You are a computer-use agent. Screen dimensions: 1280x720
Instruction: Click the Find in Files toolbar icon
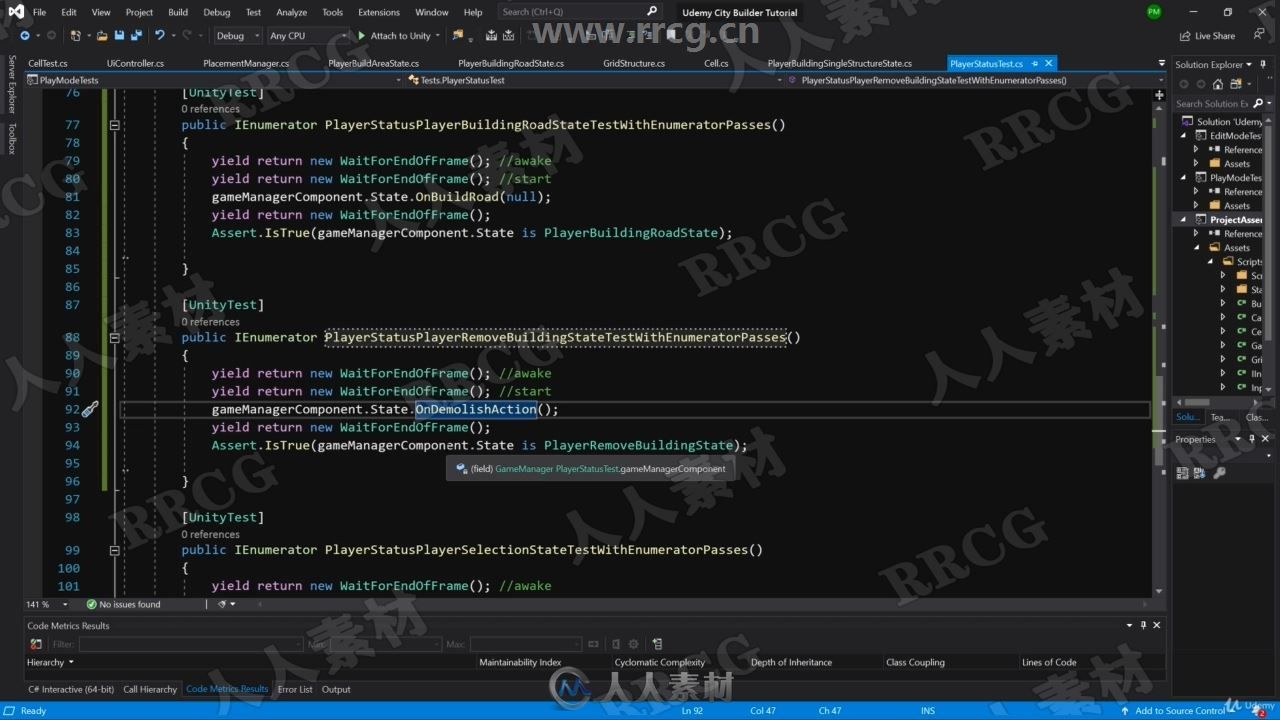pyautogui.click(x=458, y=36)
